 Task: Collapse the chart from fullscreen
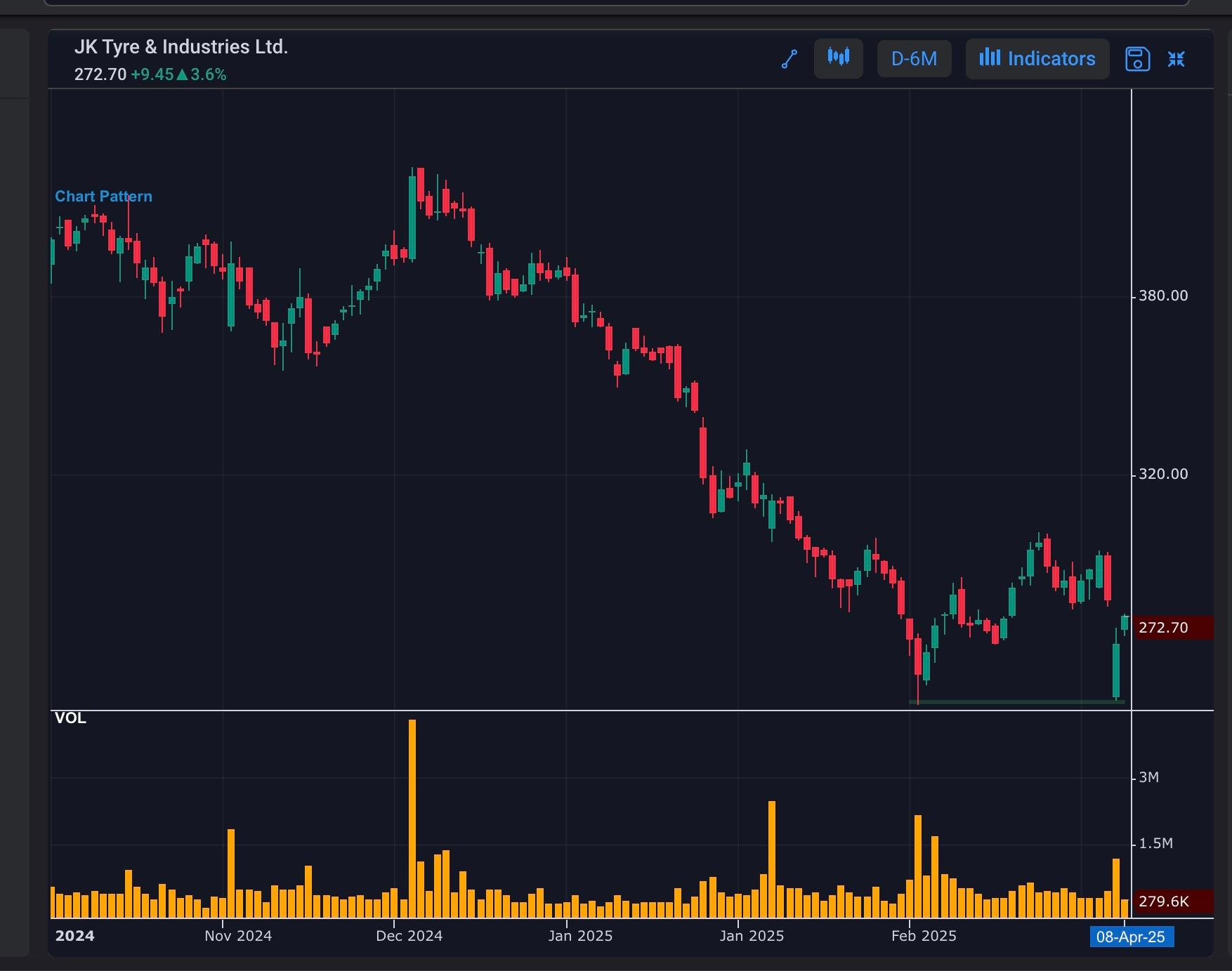(1177, 59)
